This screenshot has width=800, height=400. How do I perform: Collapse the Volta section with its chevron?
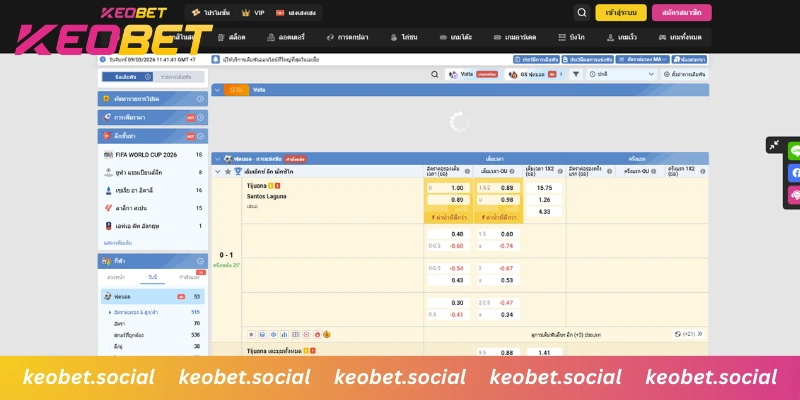coord(217,90)
